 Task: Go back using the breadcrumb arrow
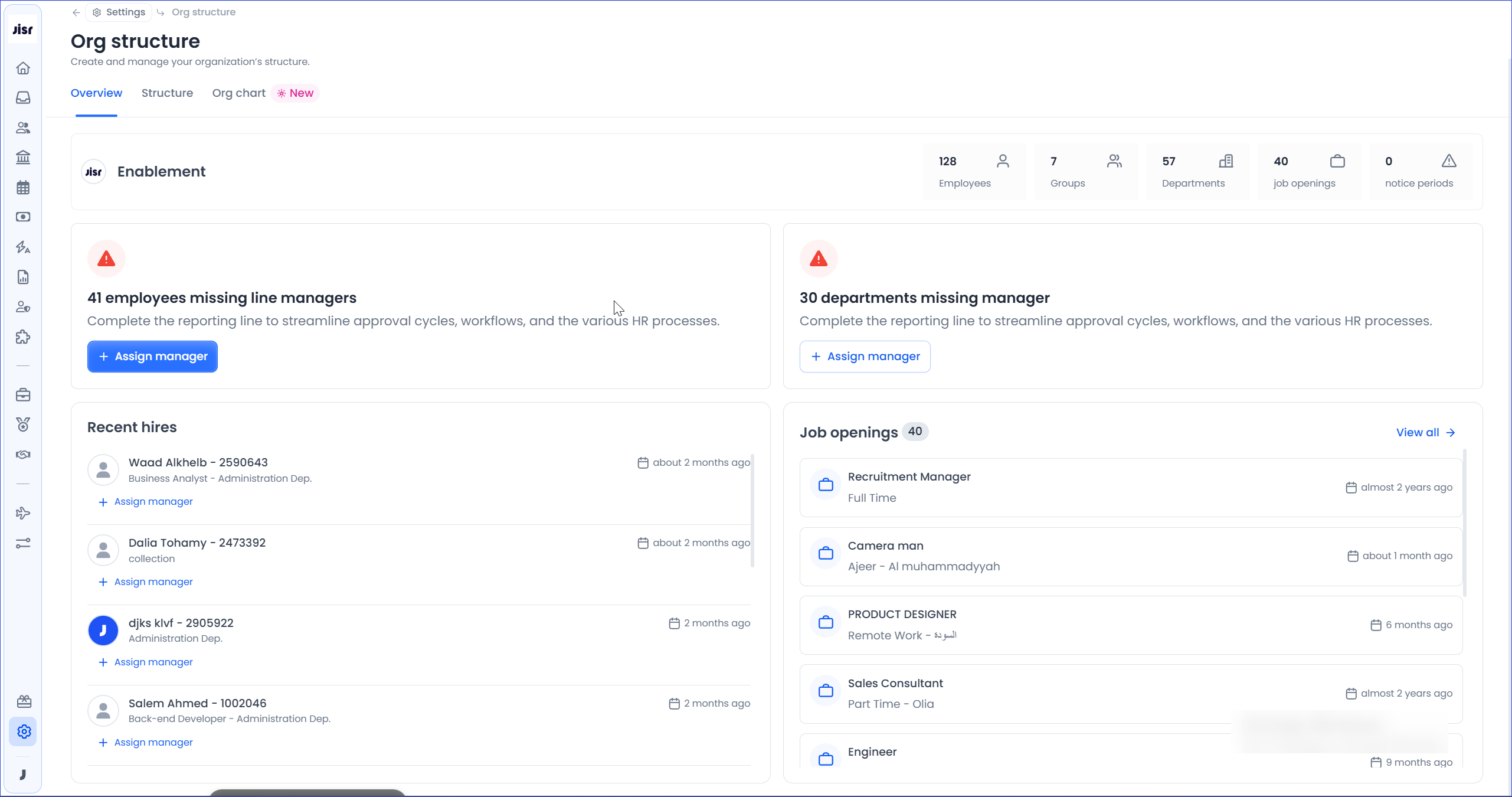click(76, 12)
